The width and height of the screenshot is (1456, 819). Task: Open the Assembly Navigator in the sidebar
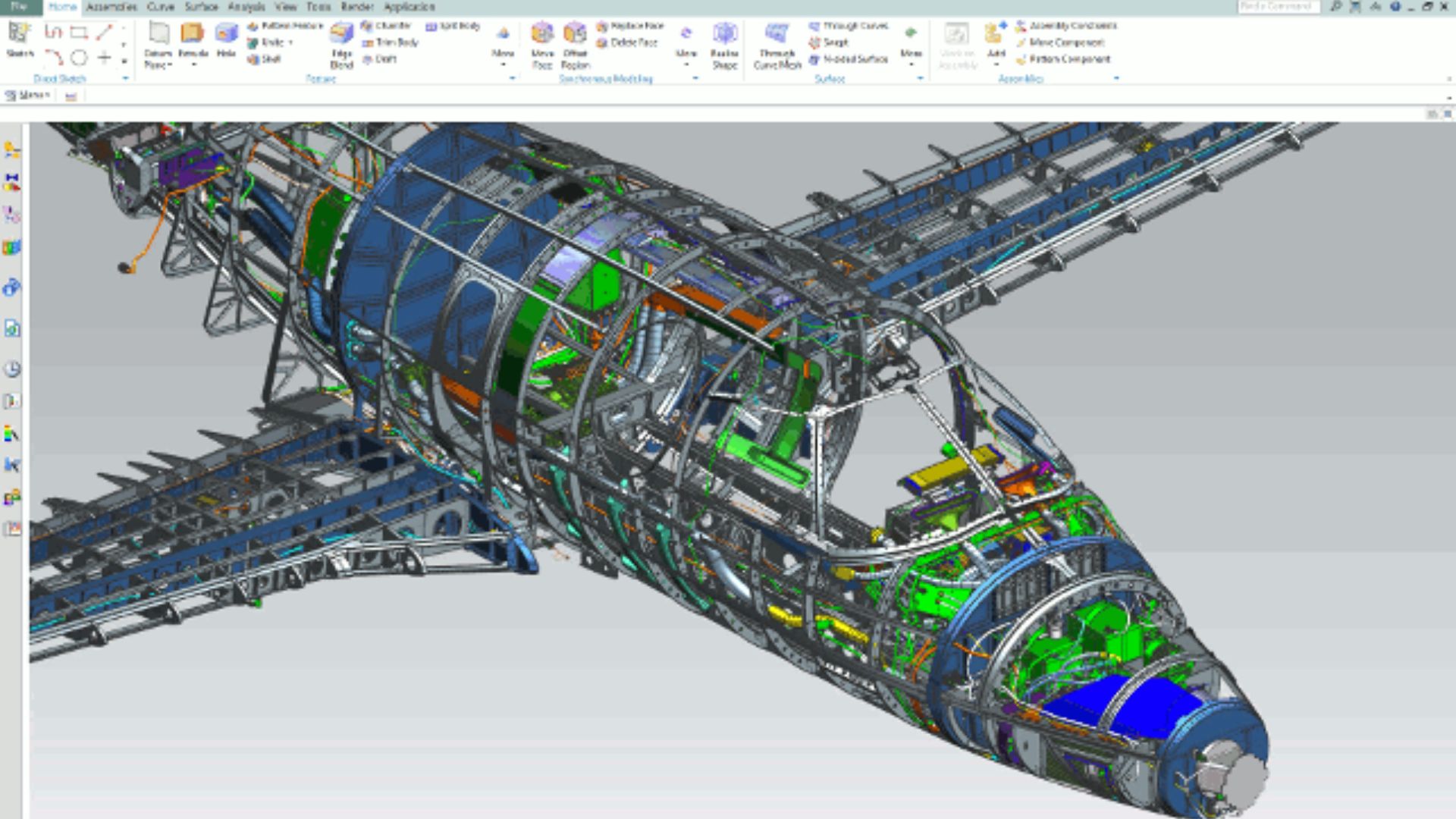click(x=11, y=149)
